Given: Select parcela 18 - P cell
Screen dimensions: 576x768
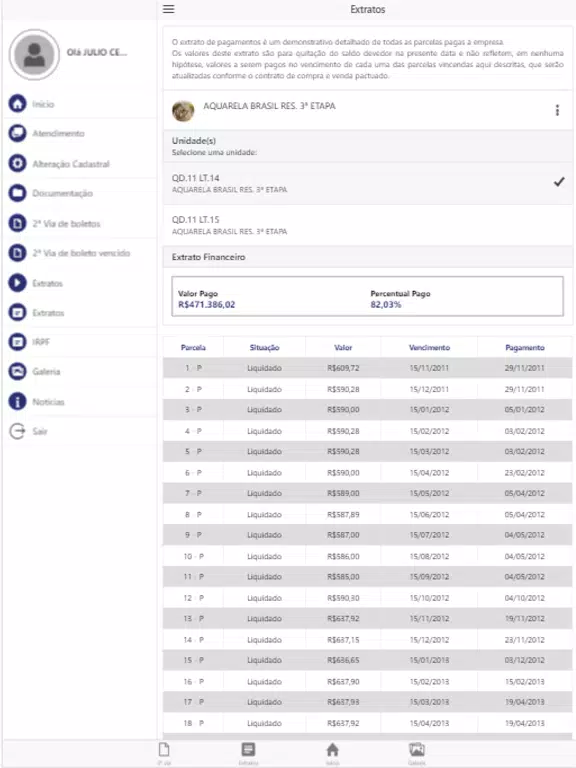Looking at the screenshot, I should pyautogui.click(x=193, y=723).
